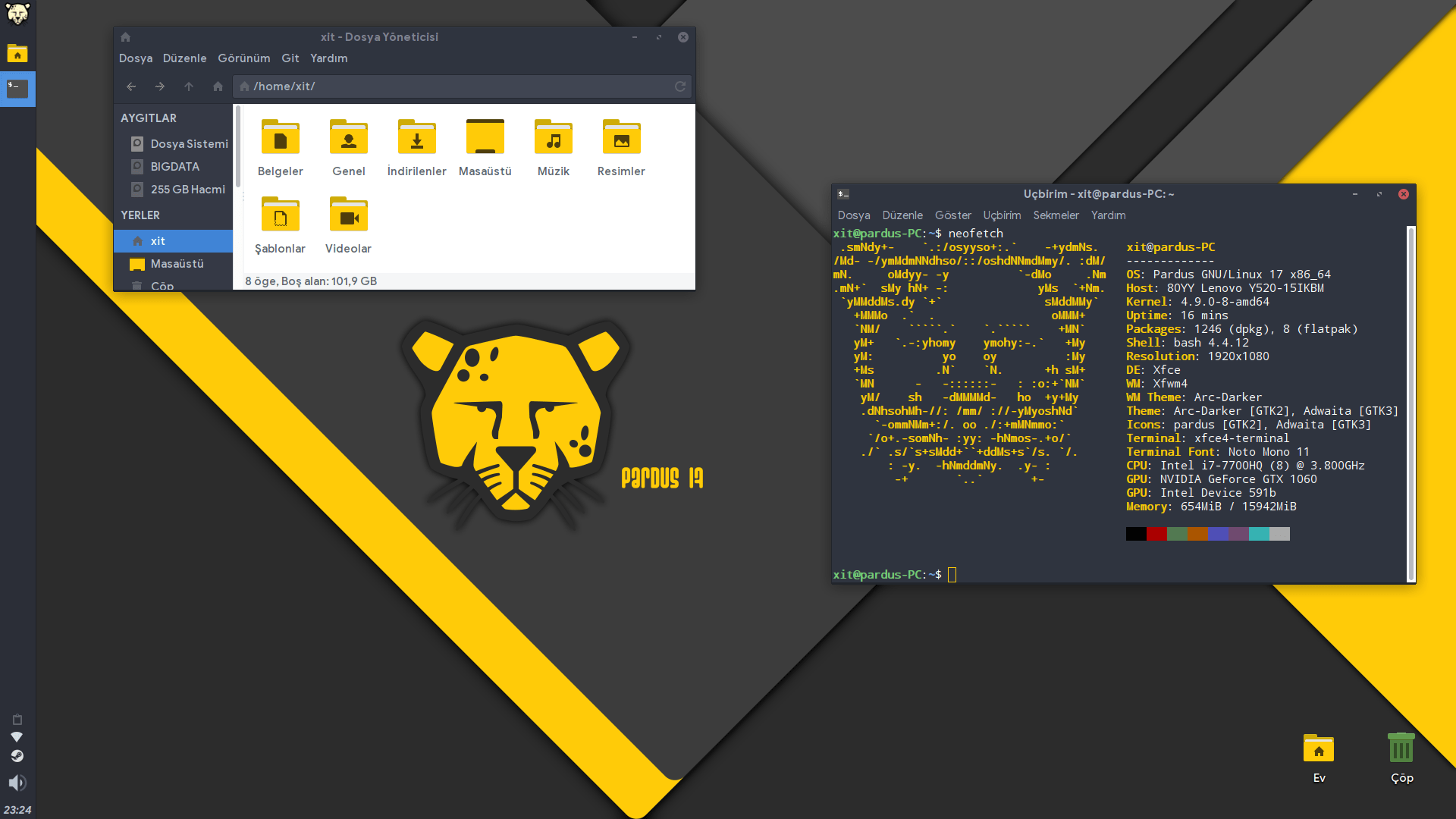
Task: Open the network status tray icon
Action: coord(17,737)
